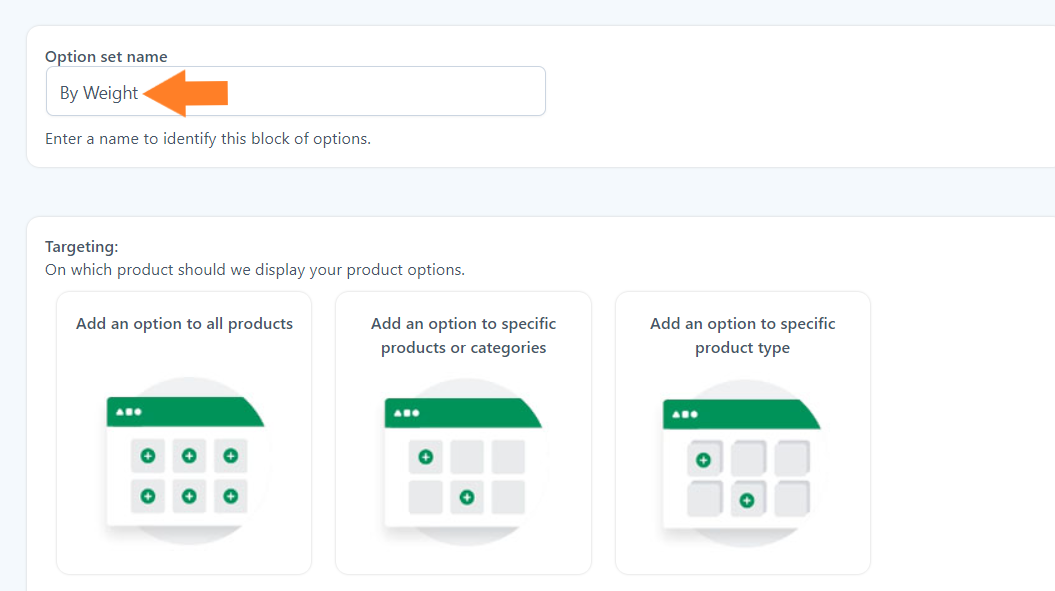The width and height of the screenshot is (1055, 591).
Task: Click the lower plus icon in specific products illustration
Action: pos(467,497)
